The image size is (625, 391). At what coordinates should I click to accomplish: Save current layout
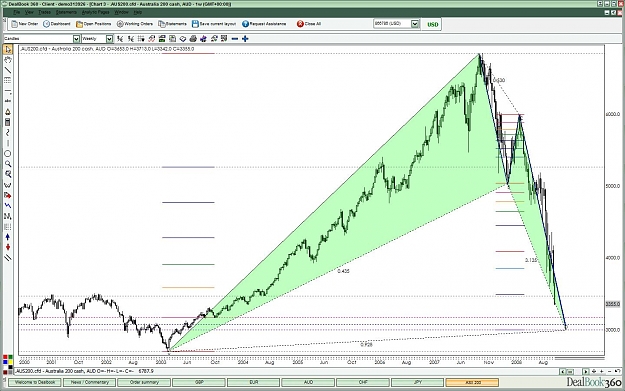point(214,24)
